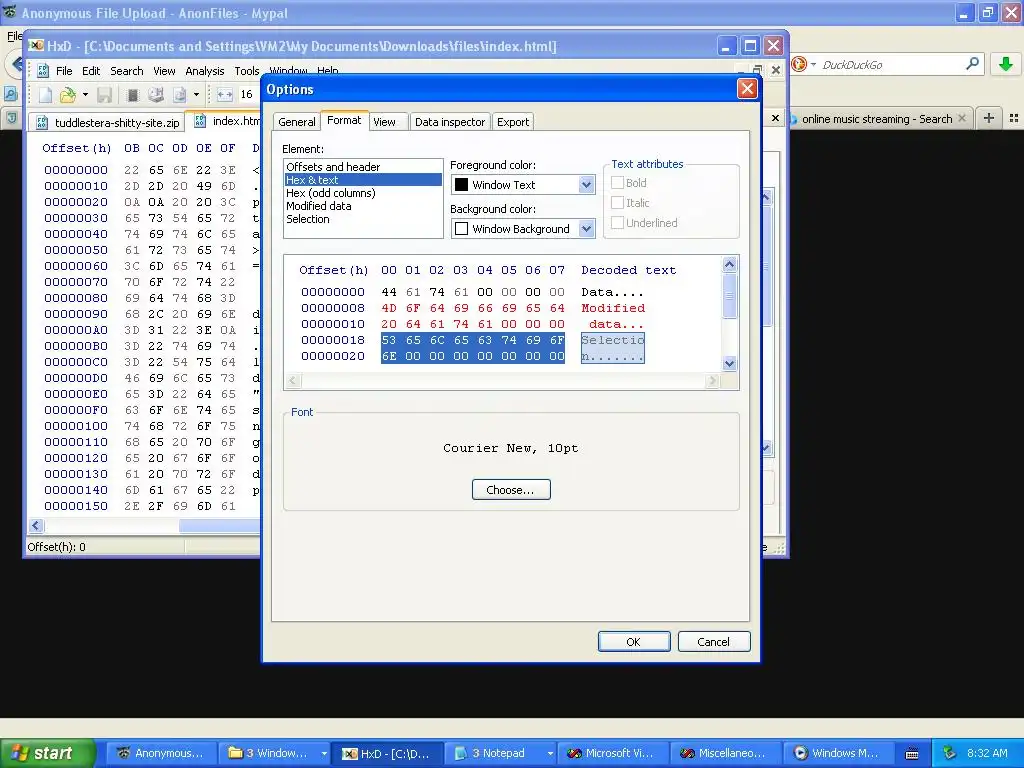Screen dimensions: 1024x768
Task: Open the Search menu in HxD
Action: tap(127, 71)
